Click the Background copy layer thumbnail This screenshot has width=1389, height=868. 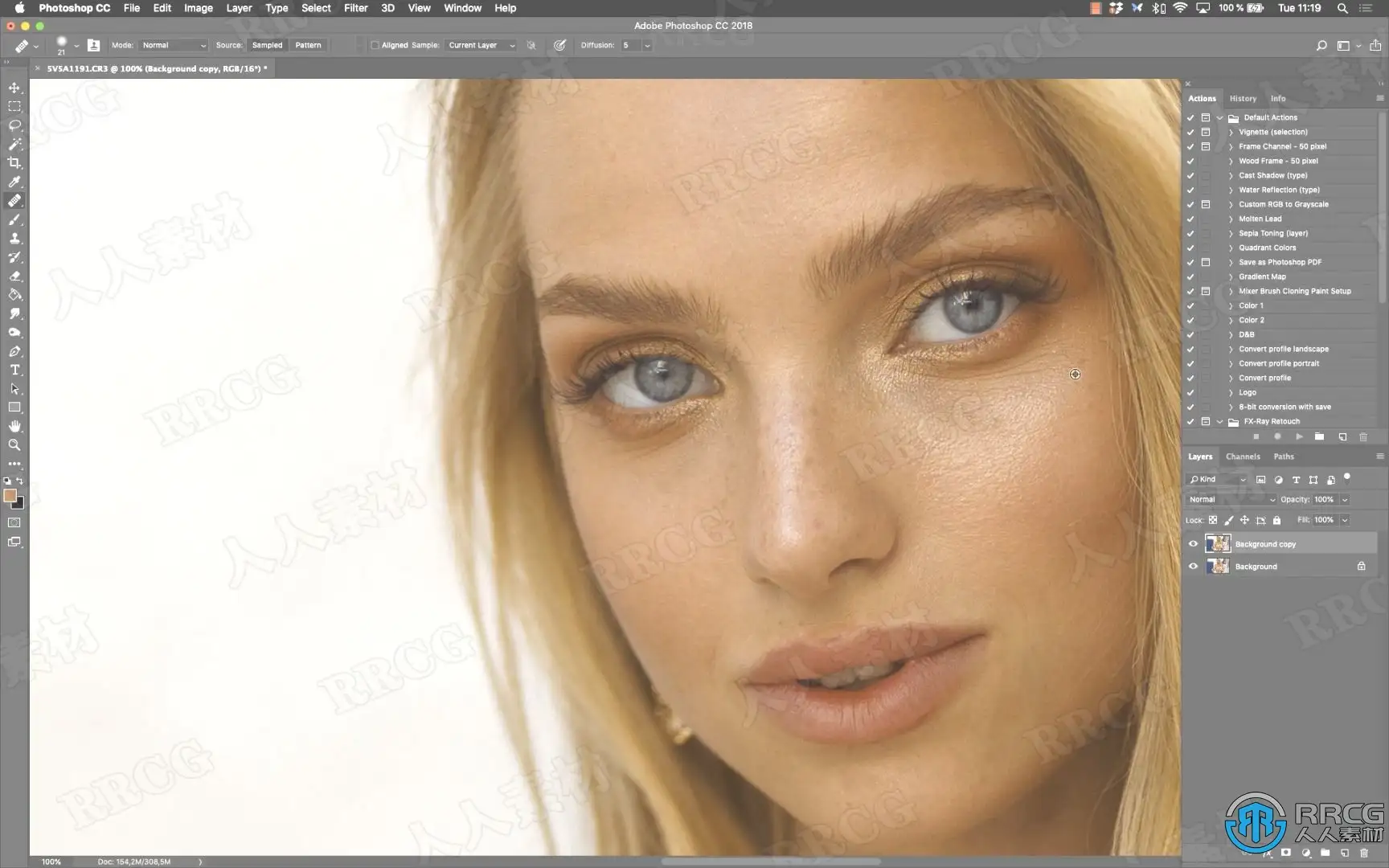pos(1218,544)
